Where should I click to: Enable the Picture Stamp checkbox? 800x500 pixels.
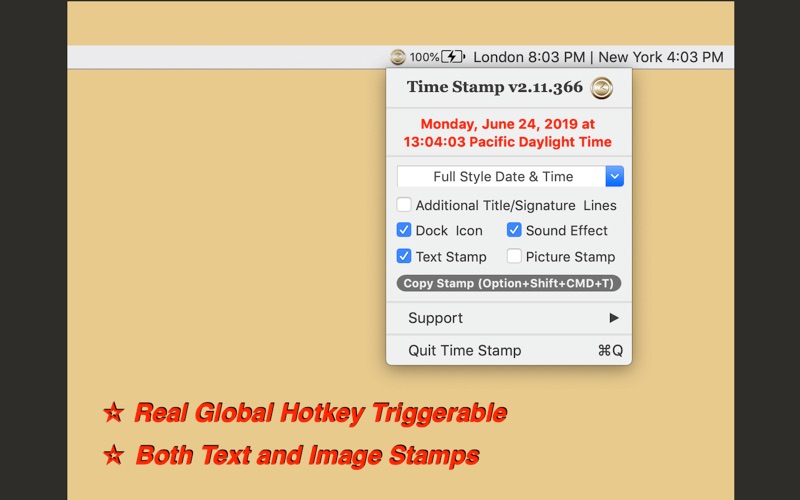(x=514, y=256)
